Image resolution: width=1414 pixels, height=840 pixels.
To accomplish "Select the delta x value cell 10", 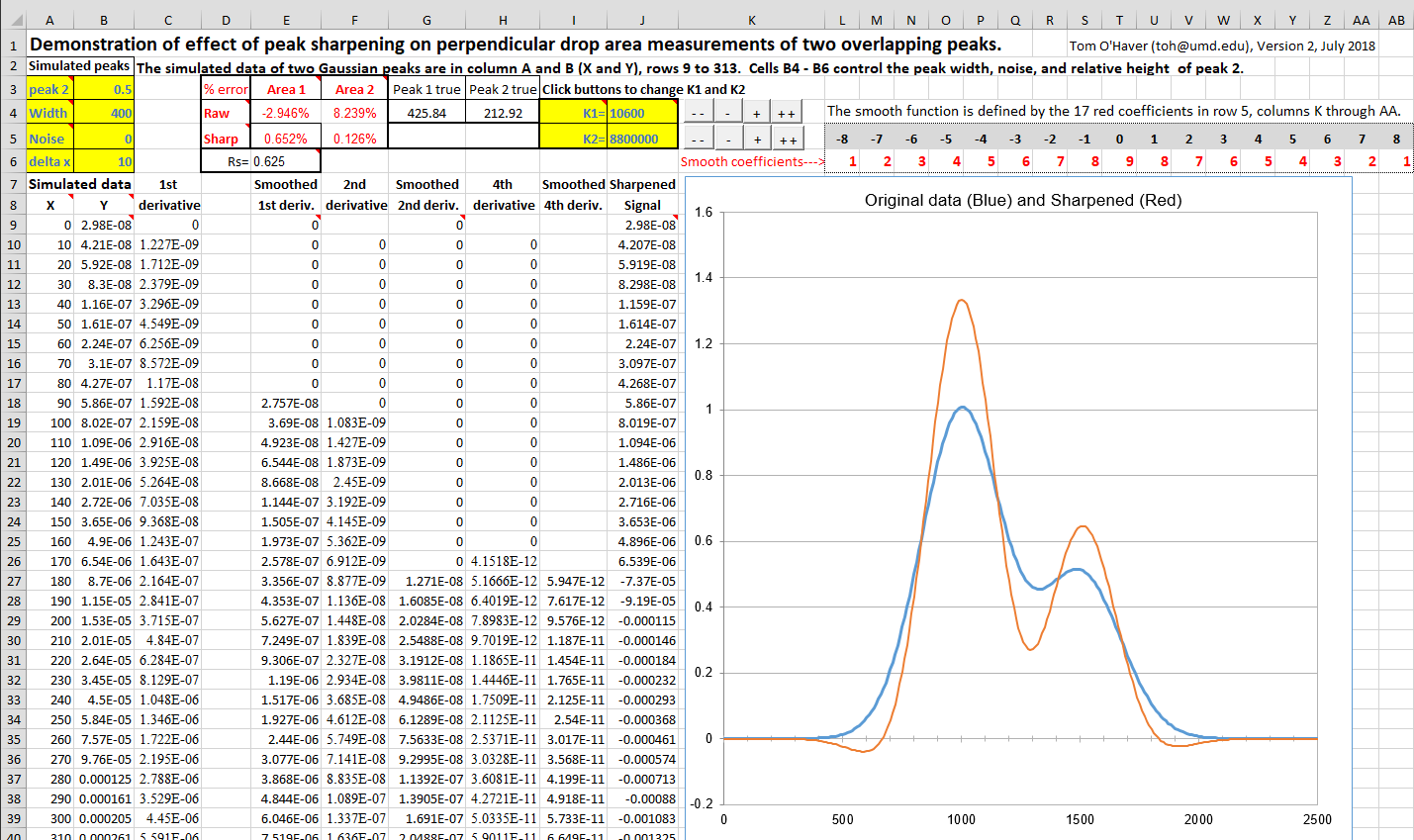I will pyautogui.click(x=104, y=161).
